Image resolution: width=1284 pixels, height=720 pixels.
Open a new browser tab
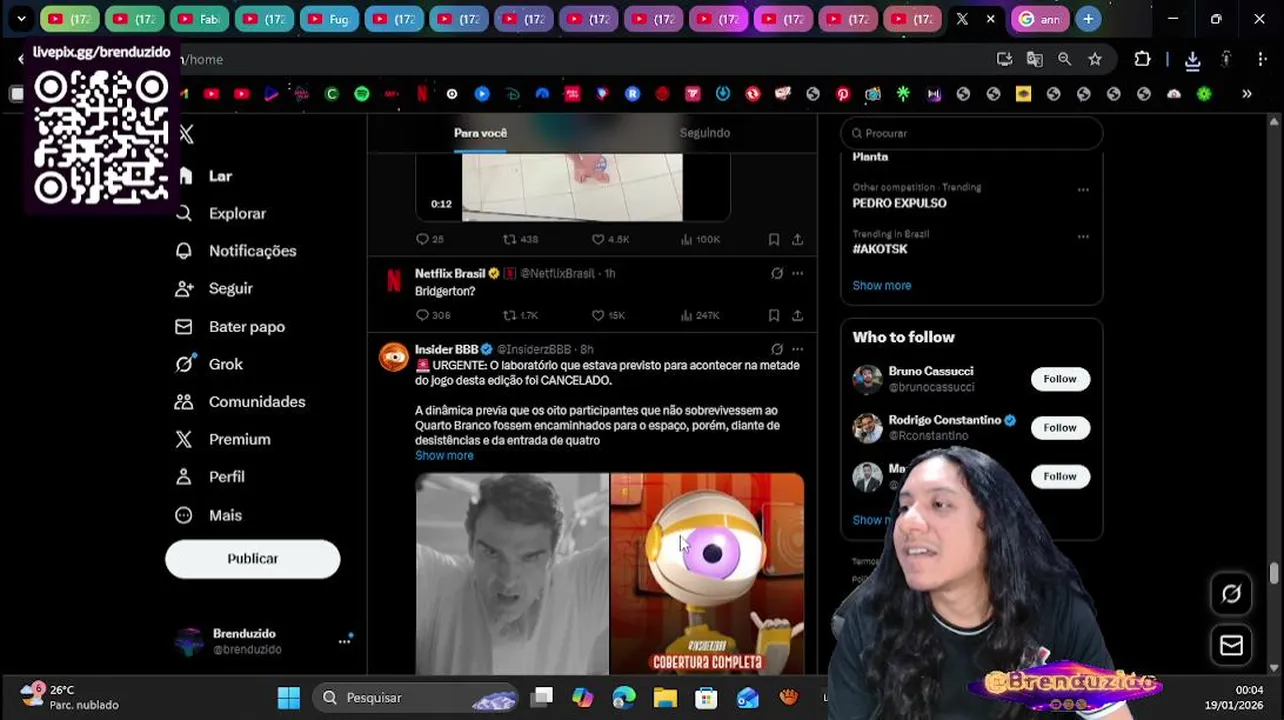click(x=1088, y=19)
